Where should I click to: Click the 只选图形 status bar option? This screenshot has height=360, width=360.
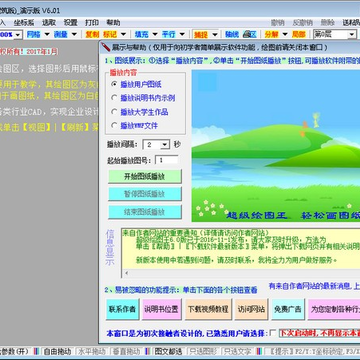point(203,351)
